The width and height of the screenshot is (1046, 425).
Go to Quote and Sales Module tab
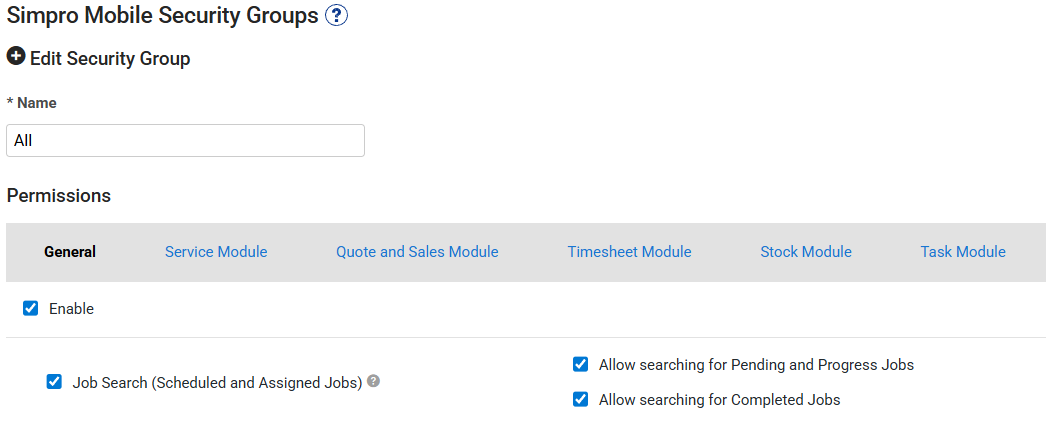click(417, 252)
